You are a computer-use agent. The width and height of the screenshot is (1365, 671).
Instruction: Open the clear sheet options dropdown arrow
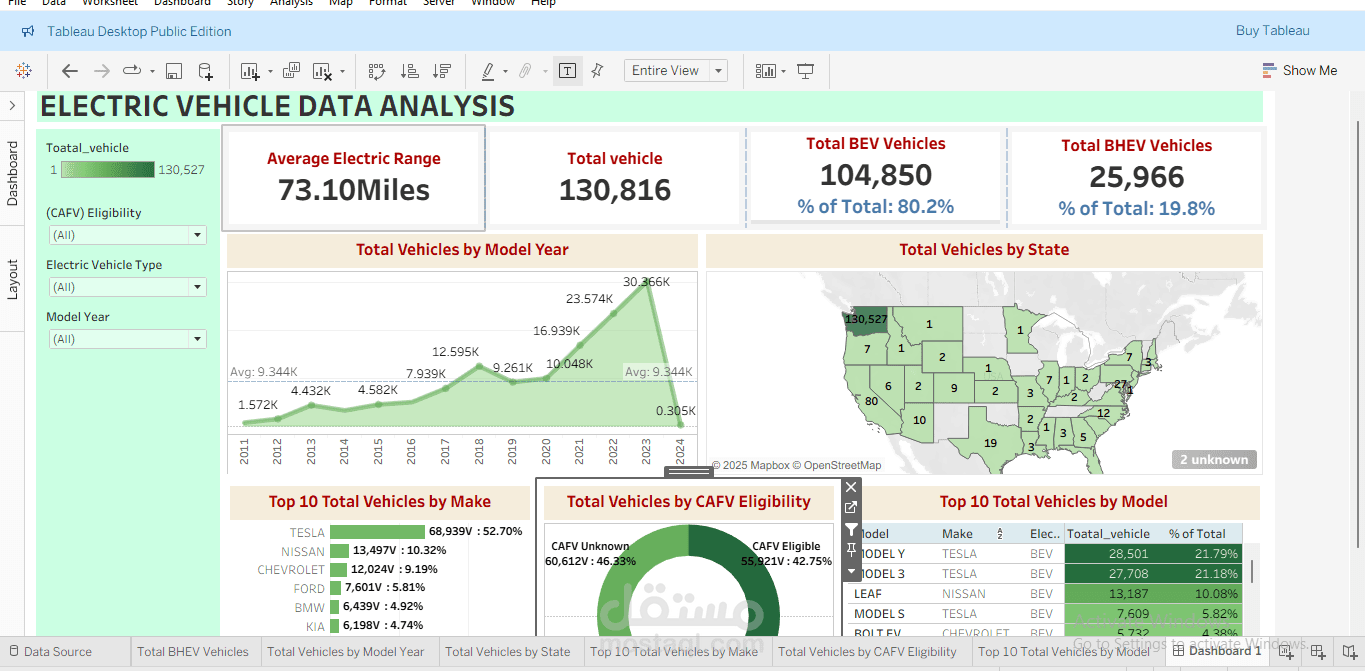click(342, 72)
